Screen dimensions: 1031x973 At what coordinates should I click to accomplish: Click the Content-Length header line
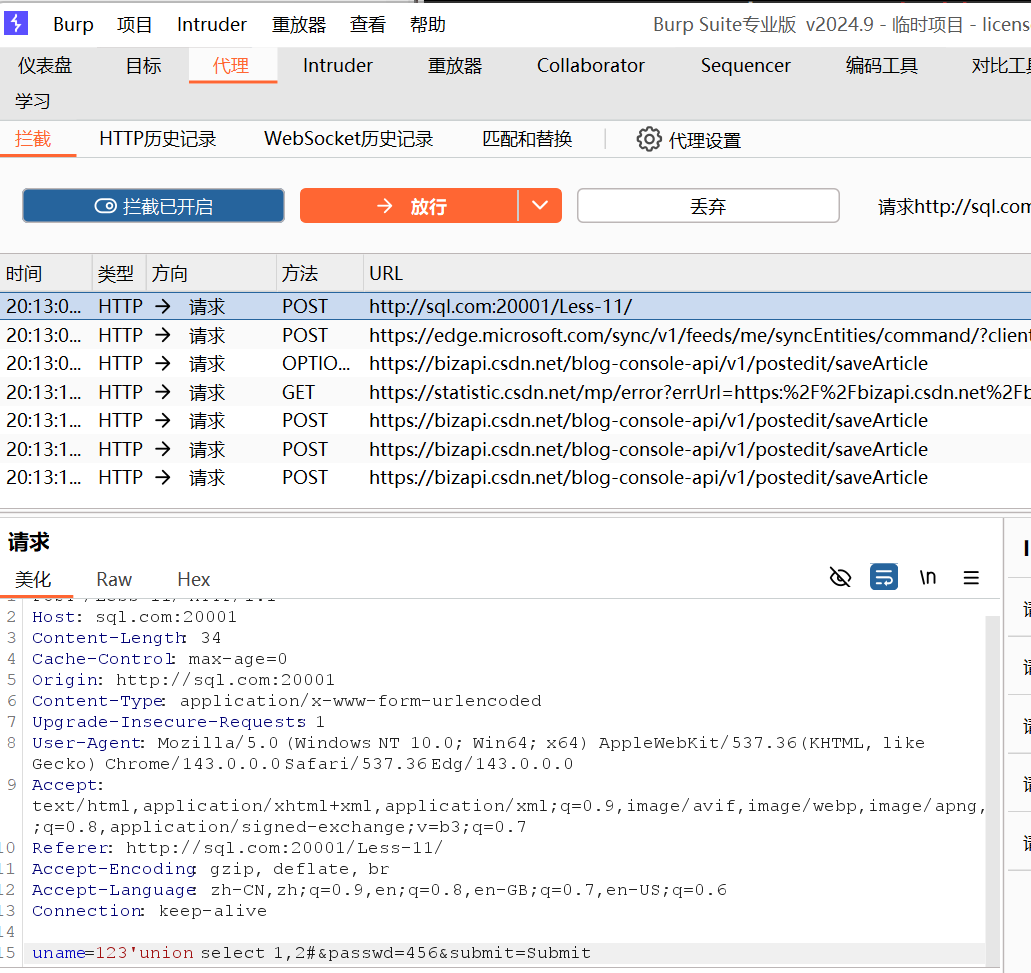126,638
